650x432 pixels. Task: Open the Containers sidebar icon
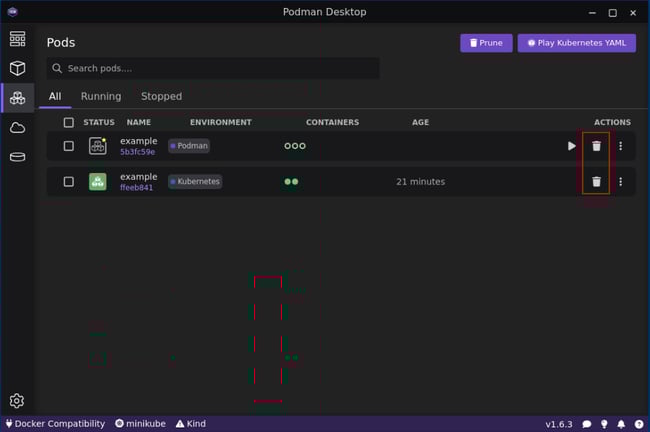[17, 68]
